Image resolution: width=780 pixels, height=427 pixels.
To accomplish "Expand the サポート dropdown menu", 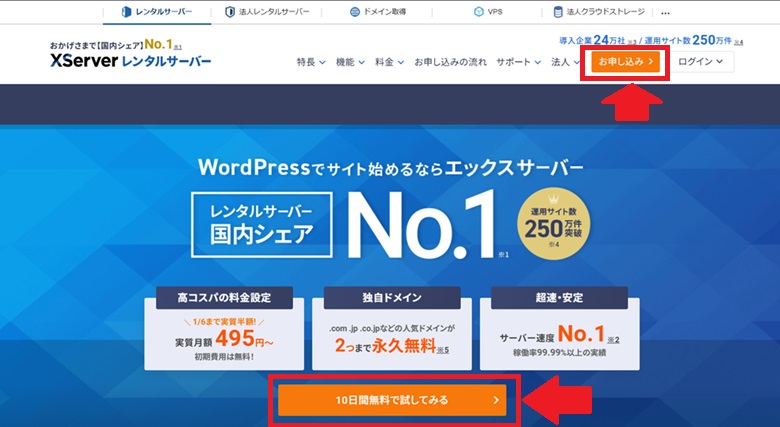I will pos(519,62).
